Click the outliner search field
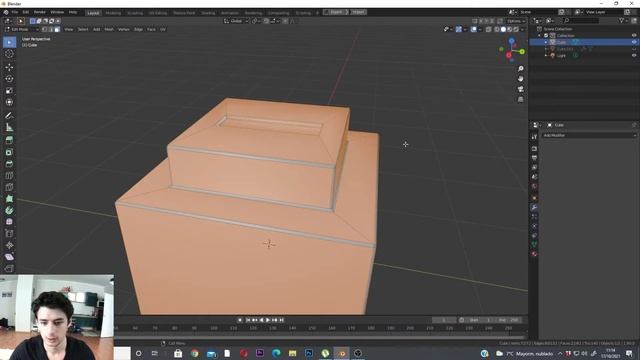 click(x=581, y=20)
